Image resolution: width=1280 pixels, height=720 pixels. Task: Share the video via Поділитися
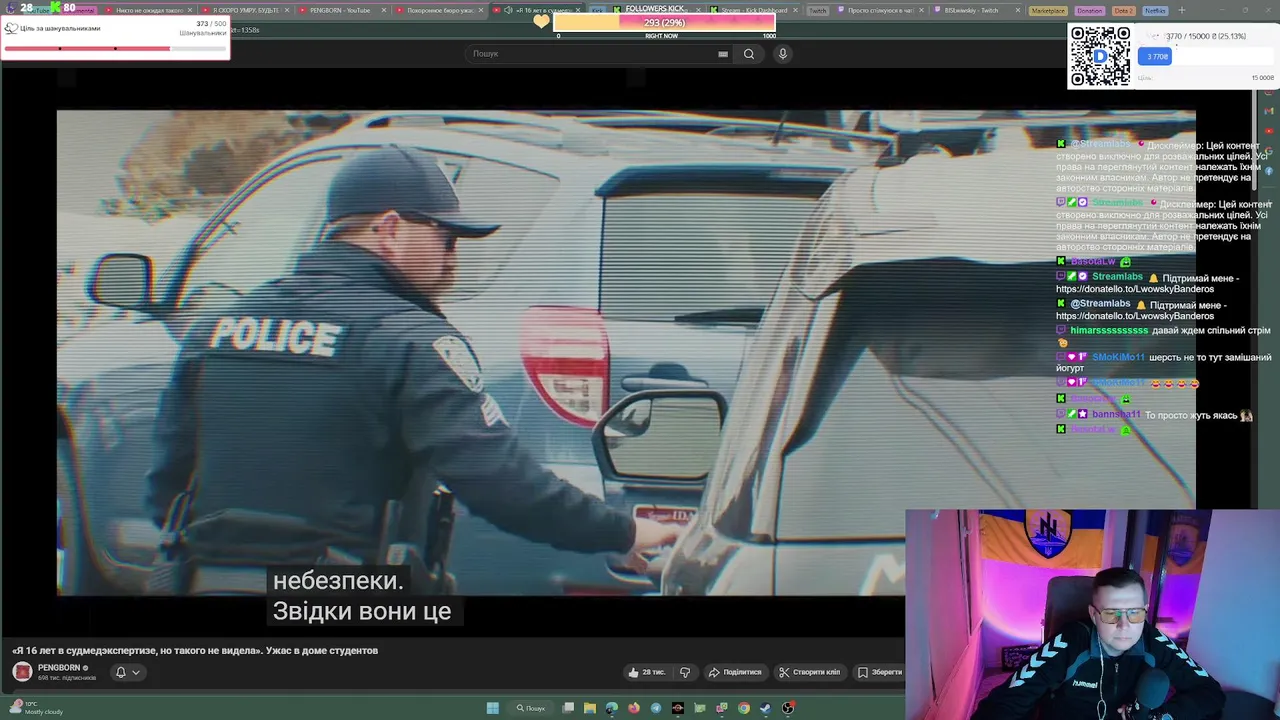[735, 672]
